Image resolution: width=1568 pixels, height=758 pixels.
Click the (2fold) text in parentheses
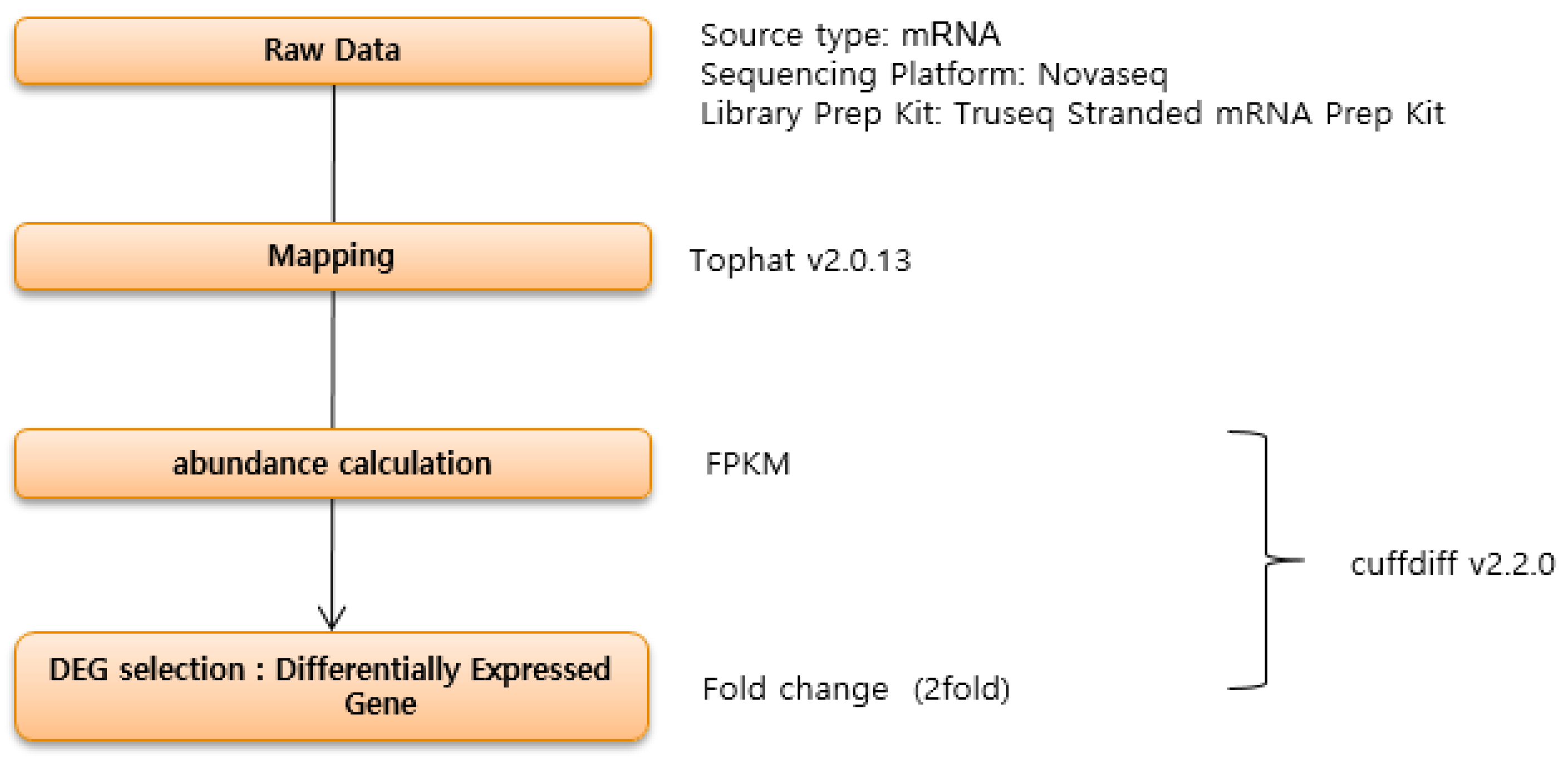962,689
